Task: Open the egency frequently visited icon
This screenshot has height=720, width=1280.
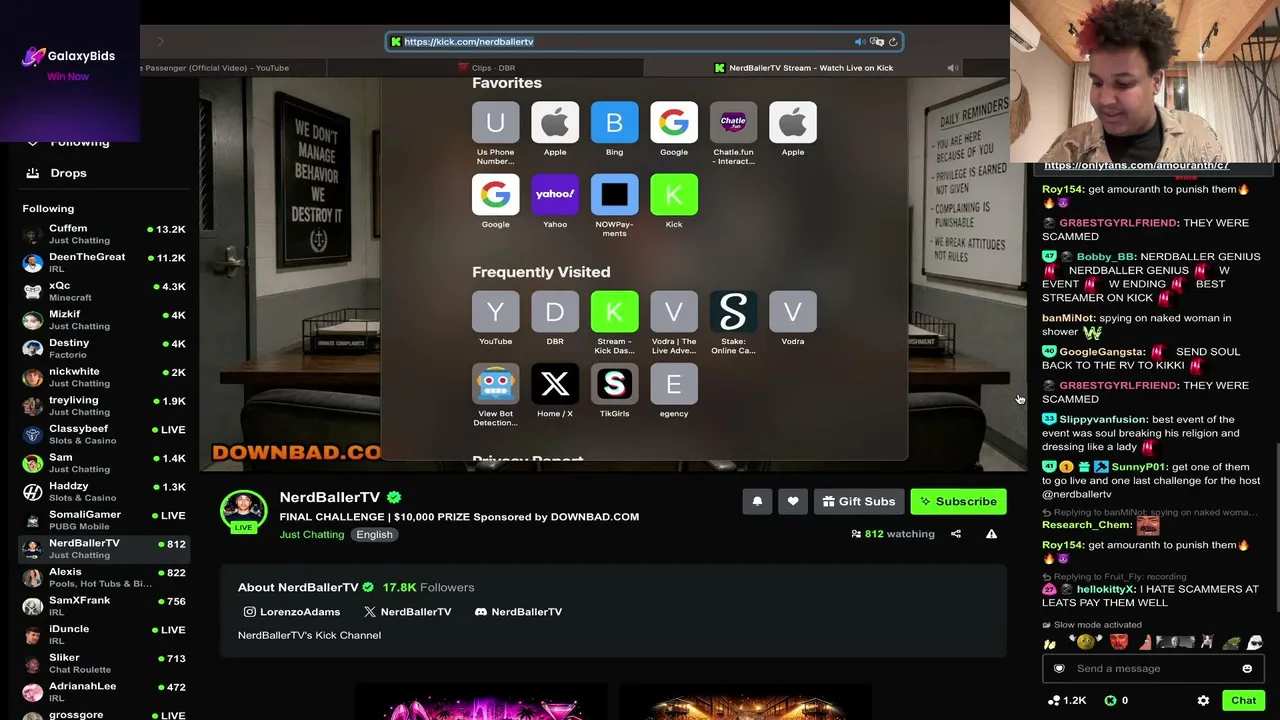Action: pyautogui.click(x=674, y=384)
